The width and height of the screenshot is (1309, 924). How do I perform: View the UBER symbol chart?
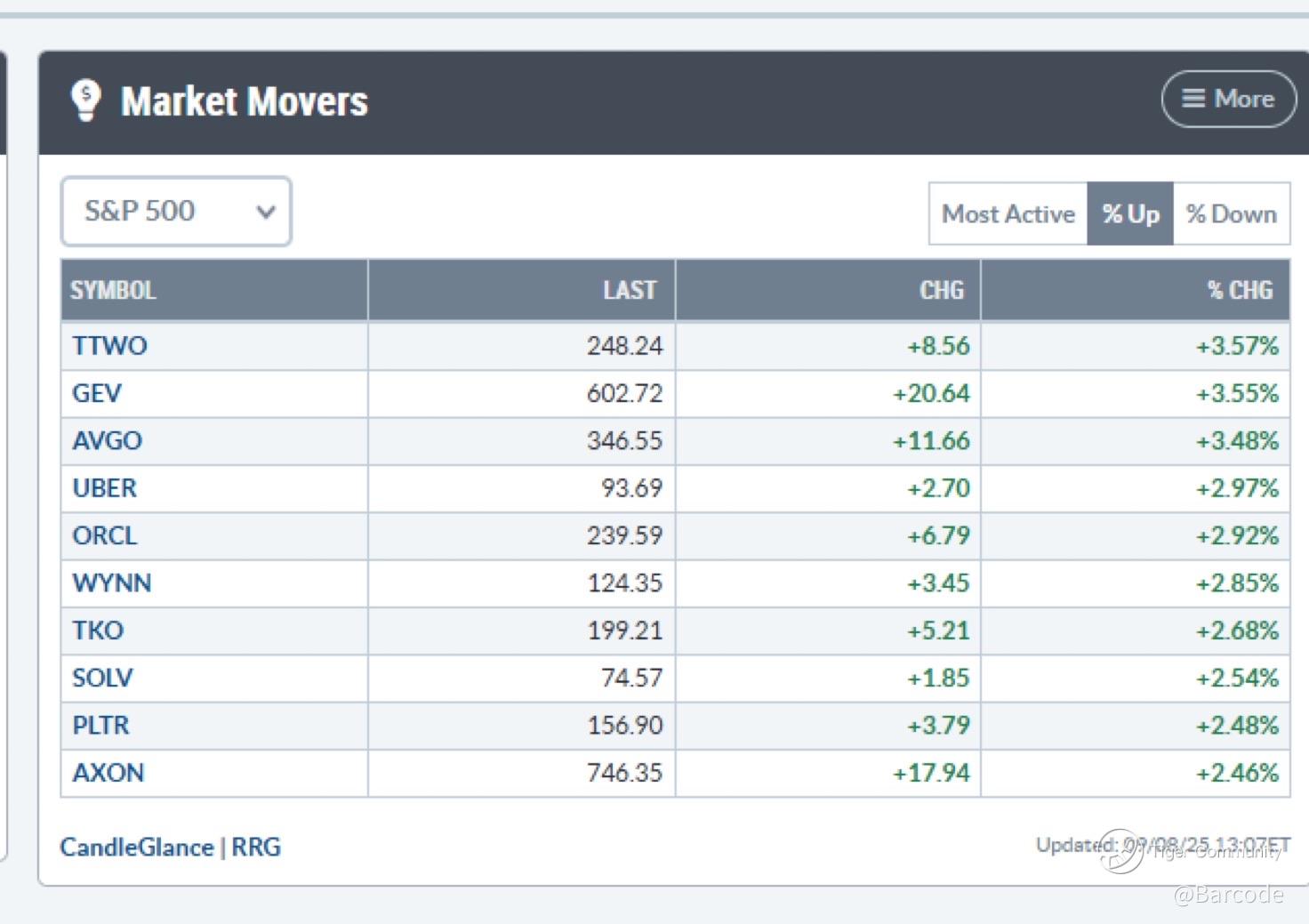coord(105,488)
